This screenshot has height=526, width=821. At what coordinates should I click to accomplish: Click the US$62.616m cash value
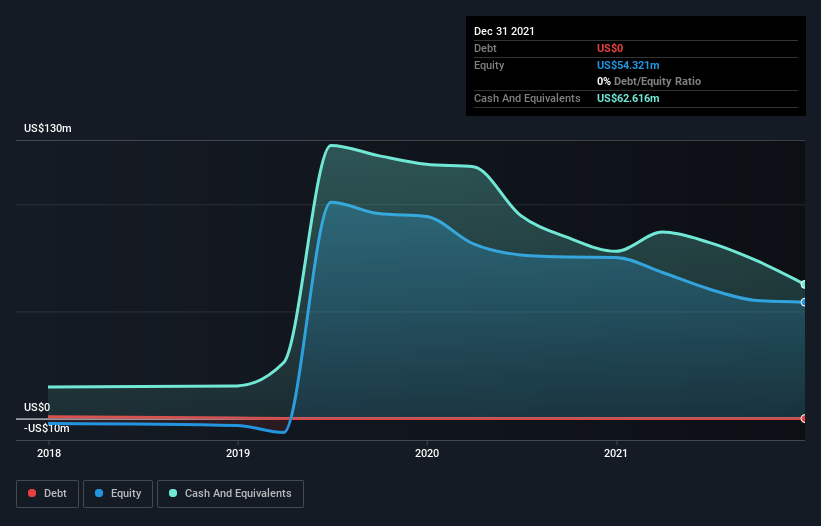(628, 98)
